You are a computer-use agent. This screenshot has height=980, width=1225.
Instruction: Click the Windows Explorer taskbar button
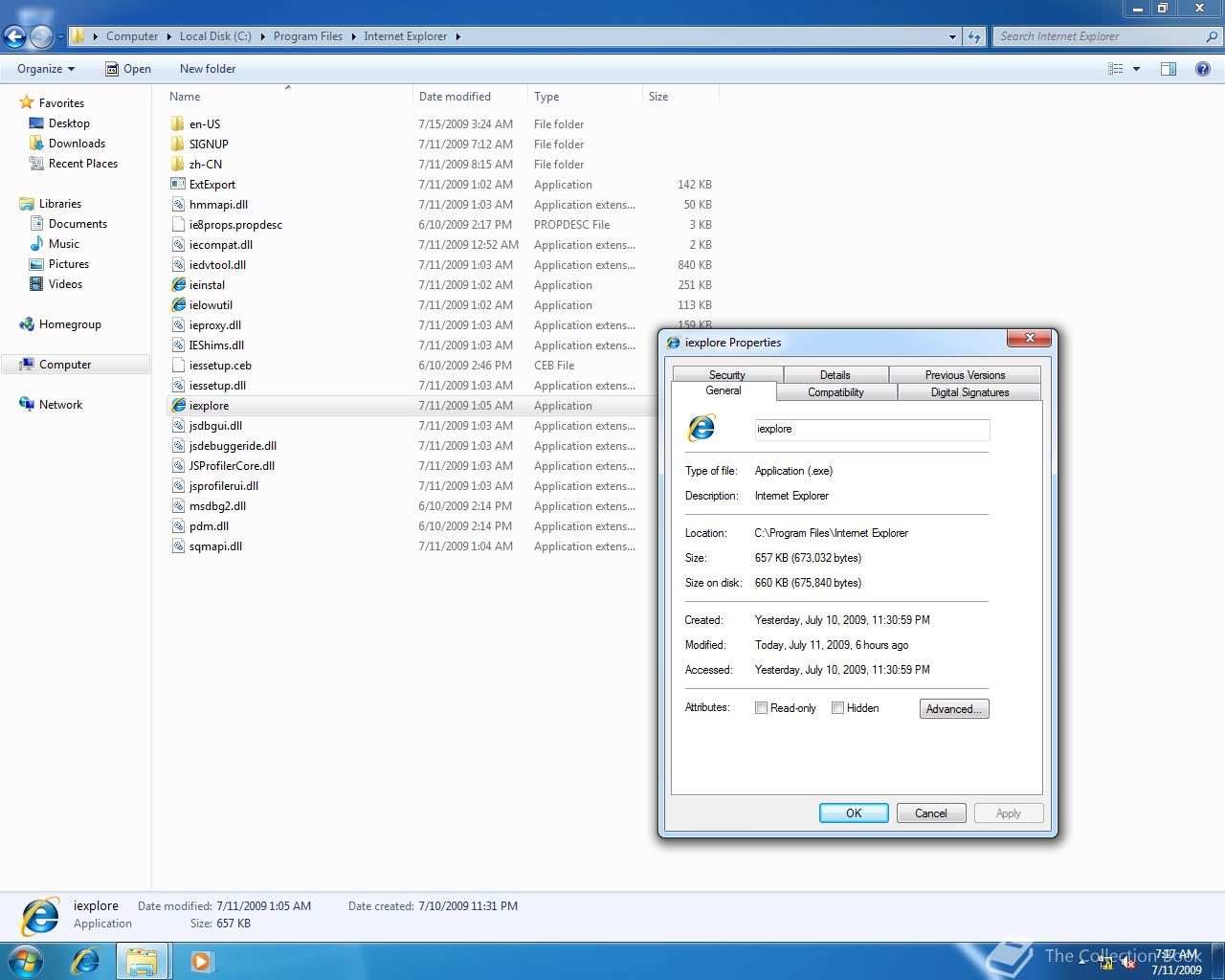[143, 961]
